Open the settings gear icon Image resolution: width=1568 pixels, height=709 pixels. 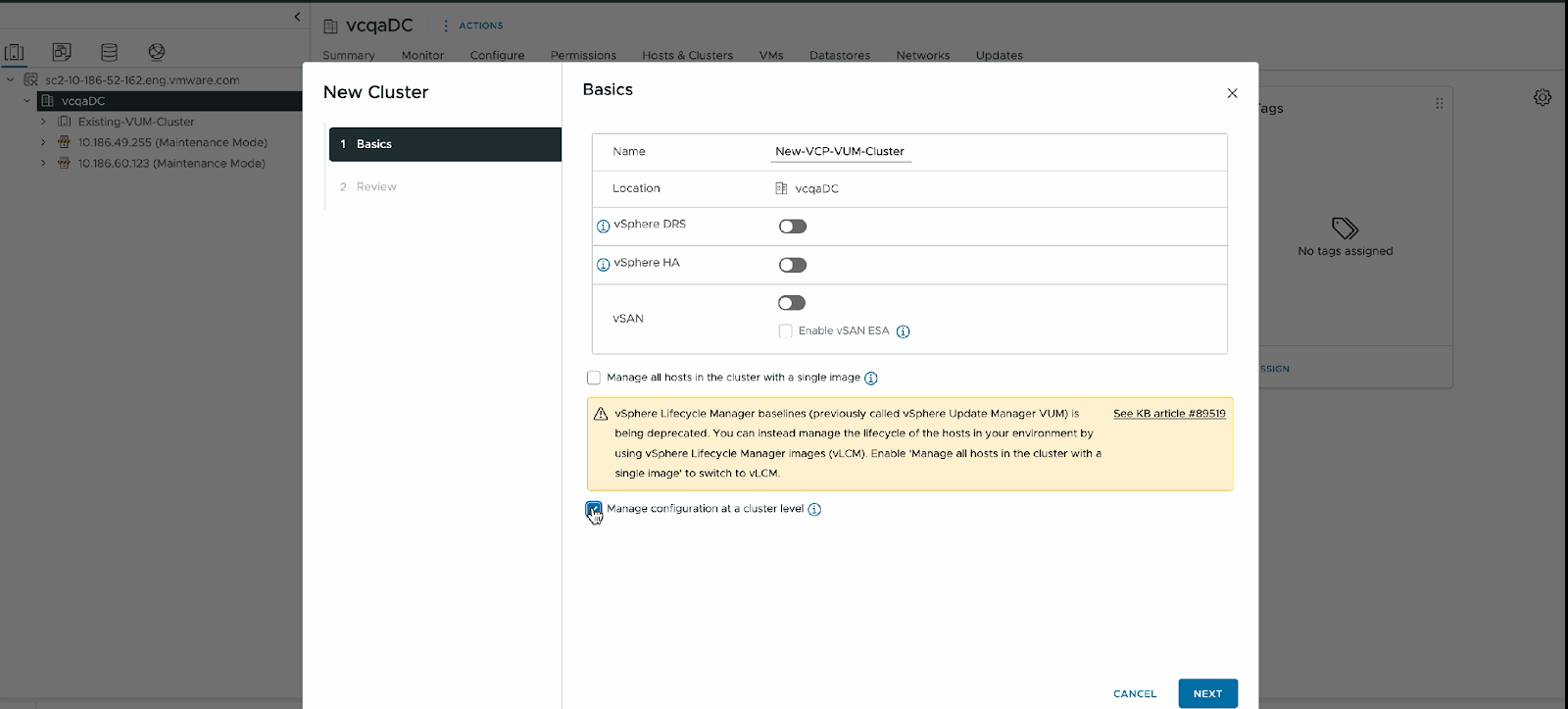tap(1543, 98)
